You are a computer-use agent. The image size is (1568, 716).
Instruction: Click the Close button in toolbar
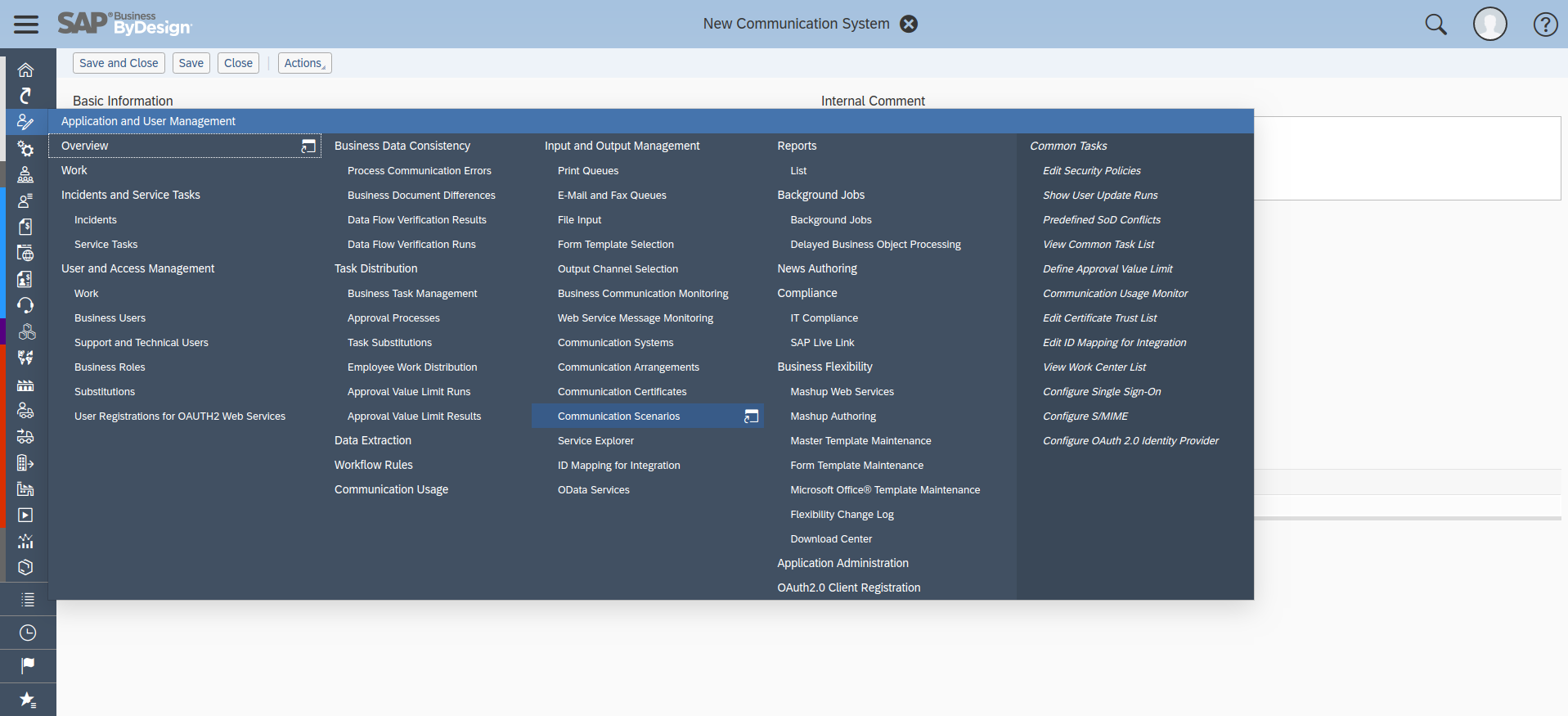click(x=238, y=63)
